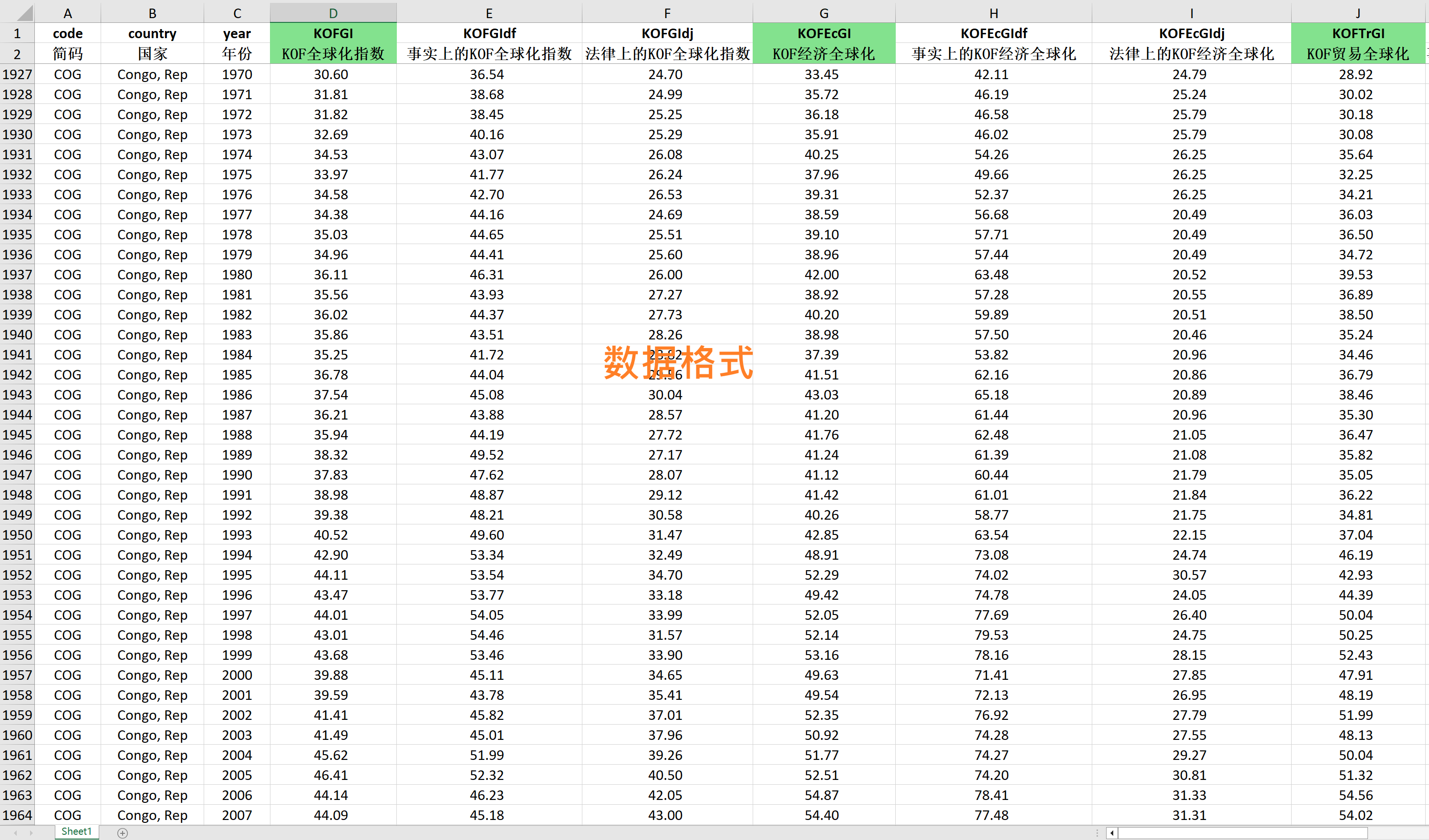Select column J header
The height and width of the screenshot is (840, 1429).
(x=1359, y=12)
